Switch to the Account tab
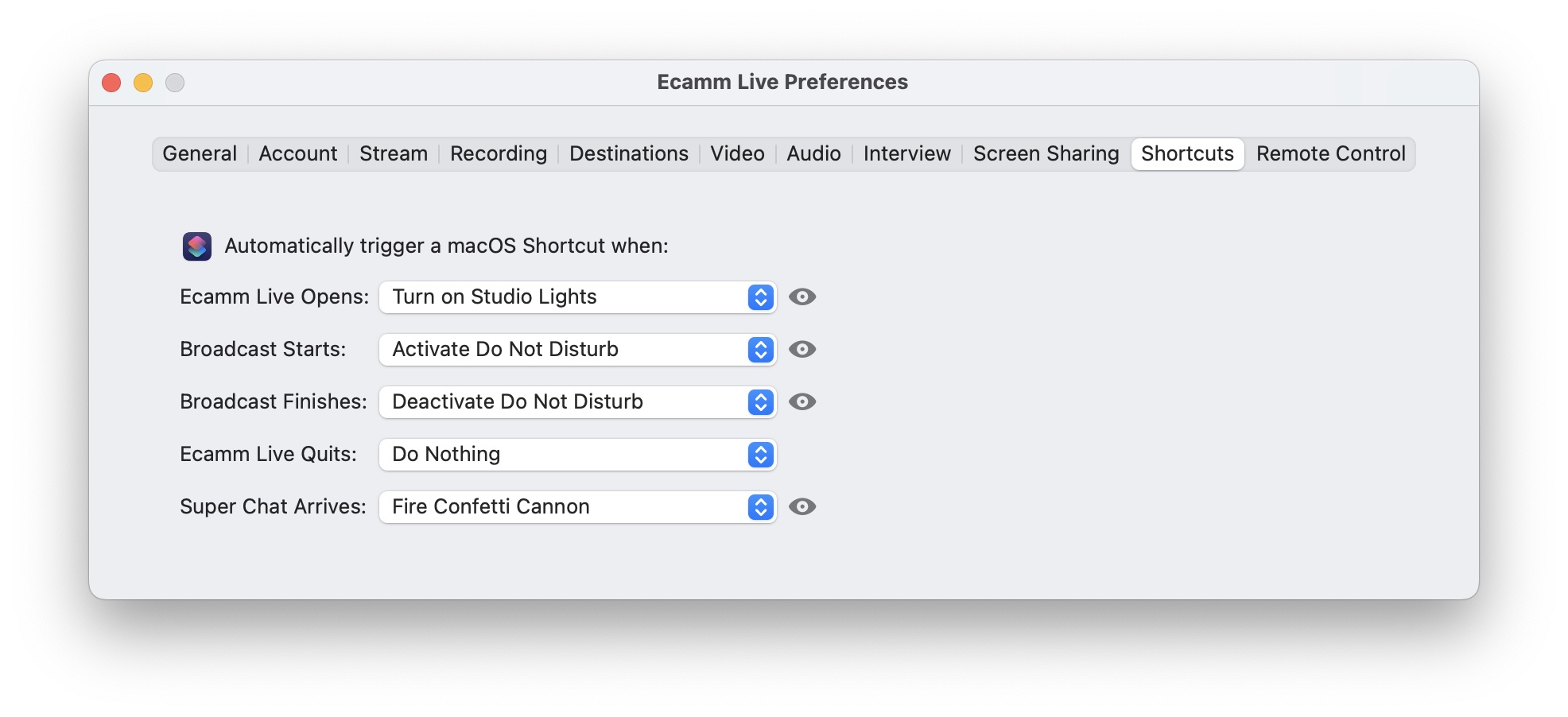The height and width of the screenshot is (717, 1568). [298, 153]
